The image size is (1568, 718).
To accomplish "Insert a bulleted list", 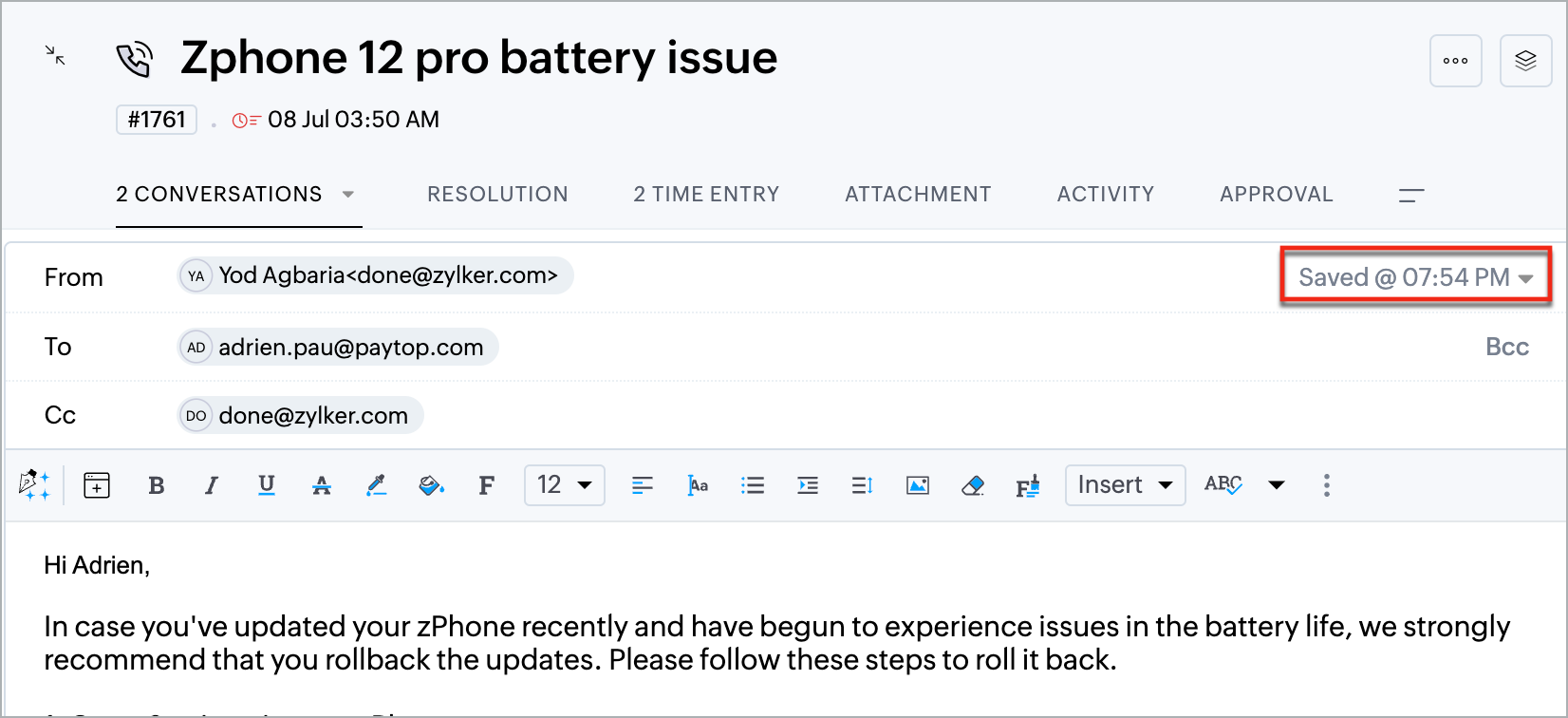I will (753, 485).
